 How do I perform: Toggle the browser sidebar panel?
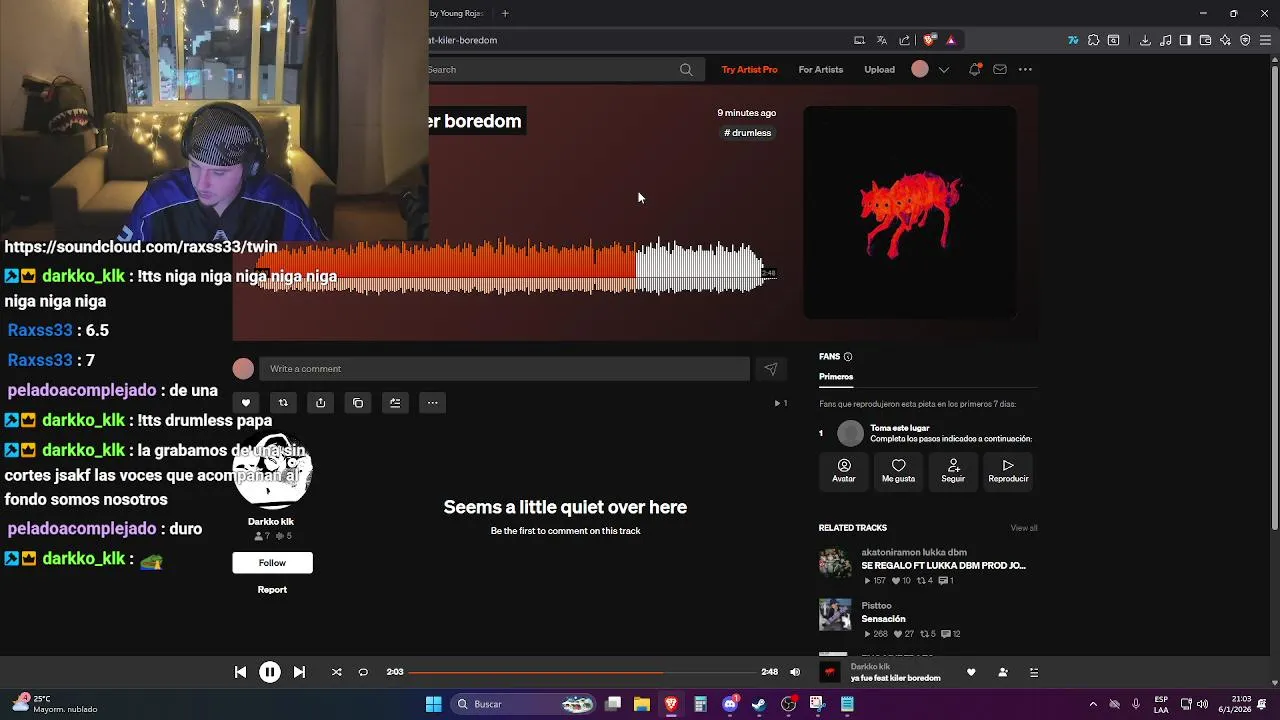pyautogui.click(x=1185, y=40)
